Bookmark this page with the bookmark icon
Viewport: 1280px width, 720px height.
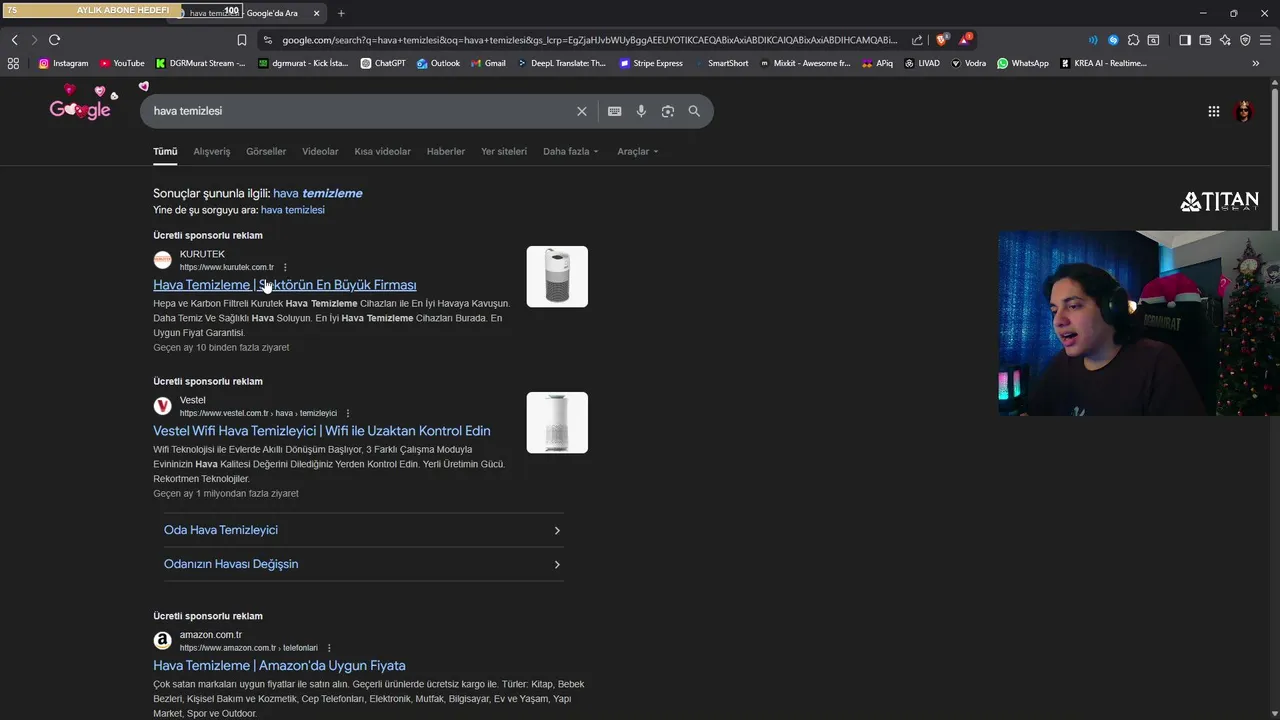242,40
